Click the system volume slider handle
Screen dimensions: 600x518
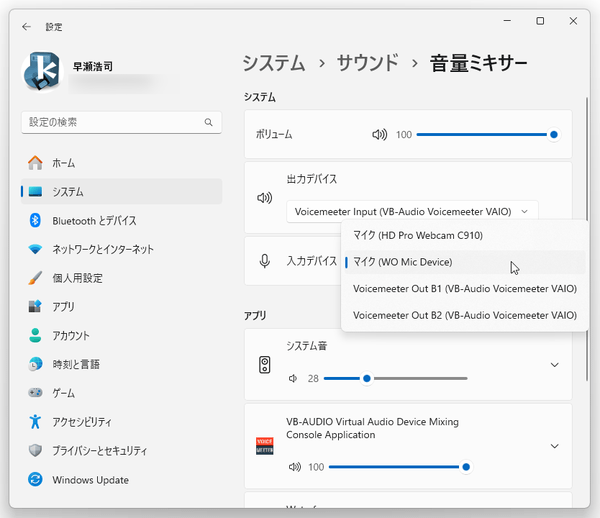(x=553, y=135)
